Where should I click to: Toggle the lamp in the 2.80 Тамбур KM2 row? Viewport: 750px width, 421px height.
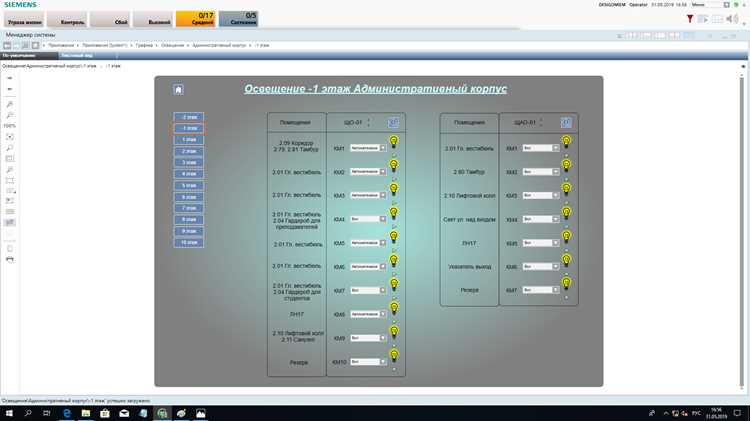[566, 166]
